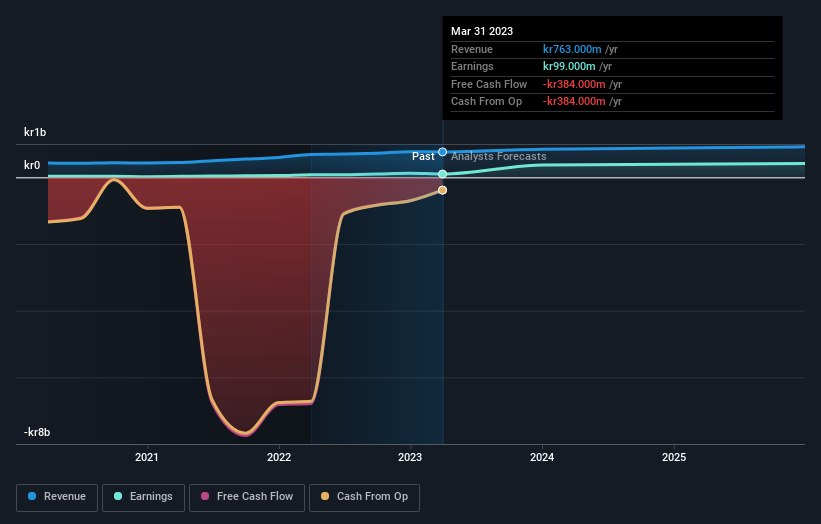The width and height of the screenshot is (821, 524).
Task: Click the Earnings label in tooltip
Action: [x=472, y=66]
